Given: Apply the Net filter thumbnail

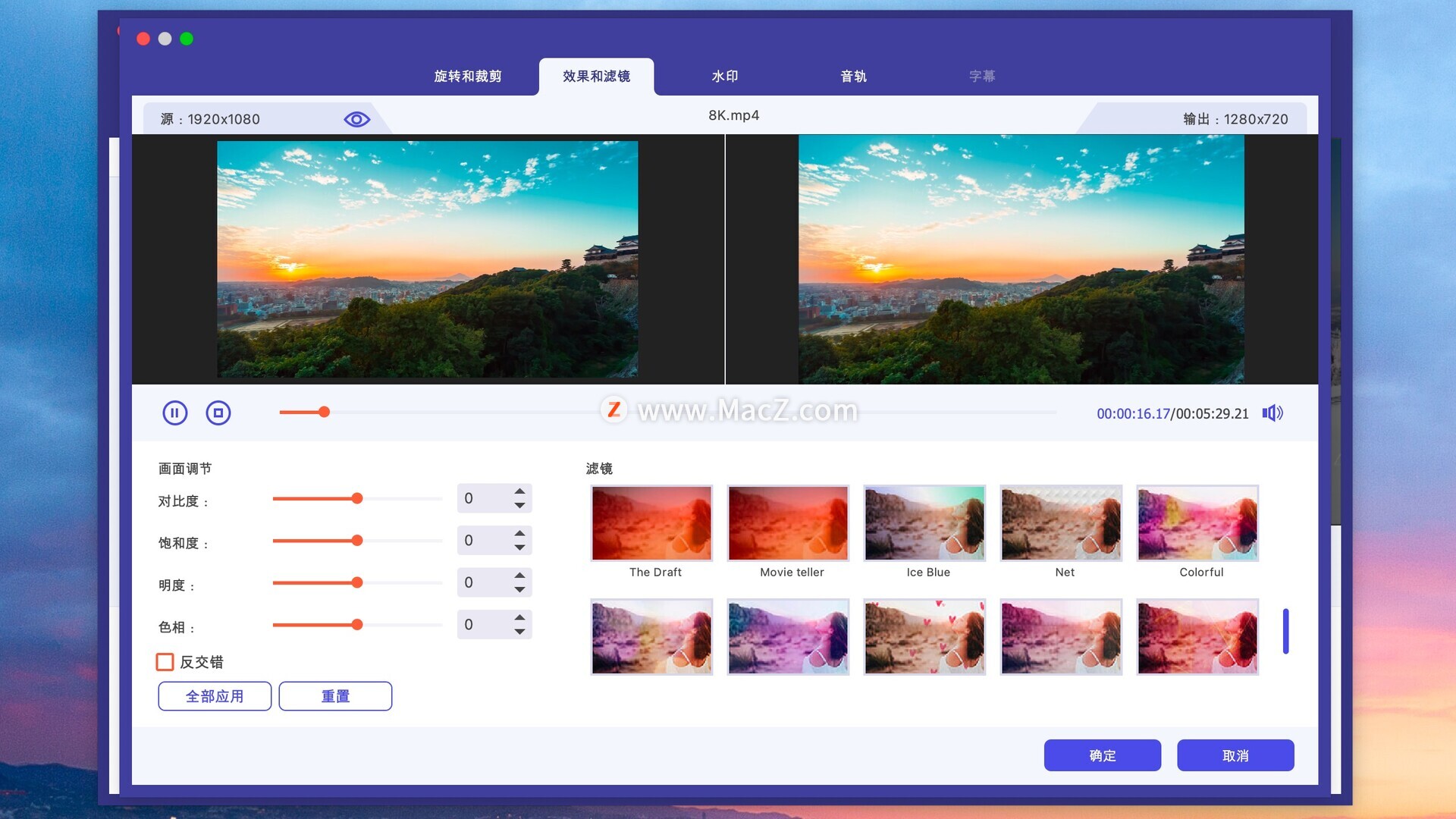Looking at the screenshot, I should click(x=1062, y=523).
